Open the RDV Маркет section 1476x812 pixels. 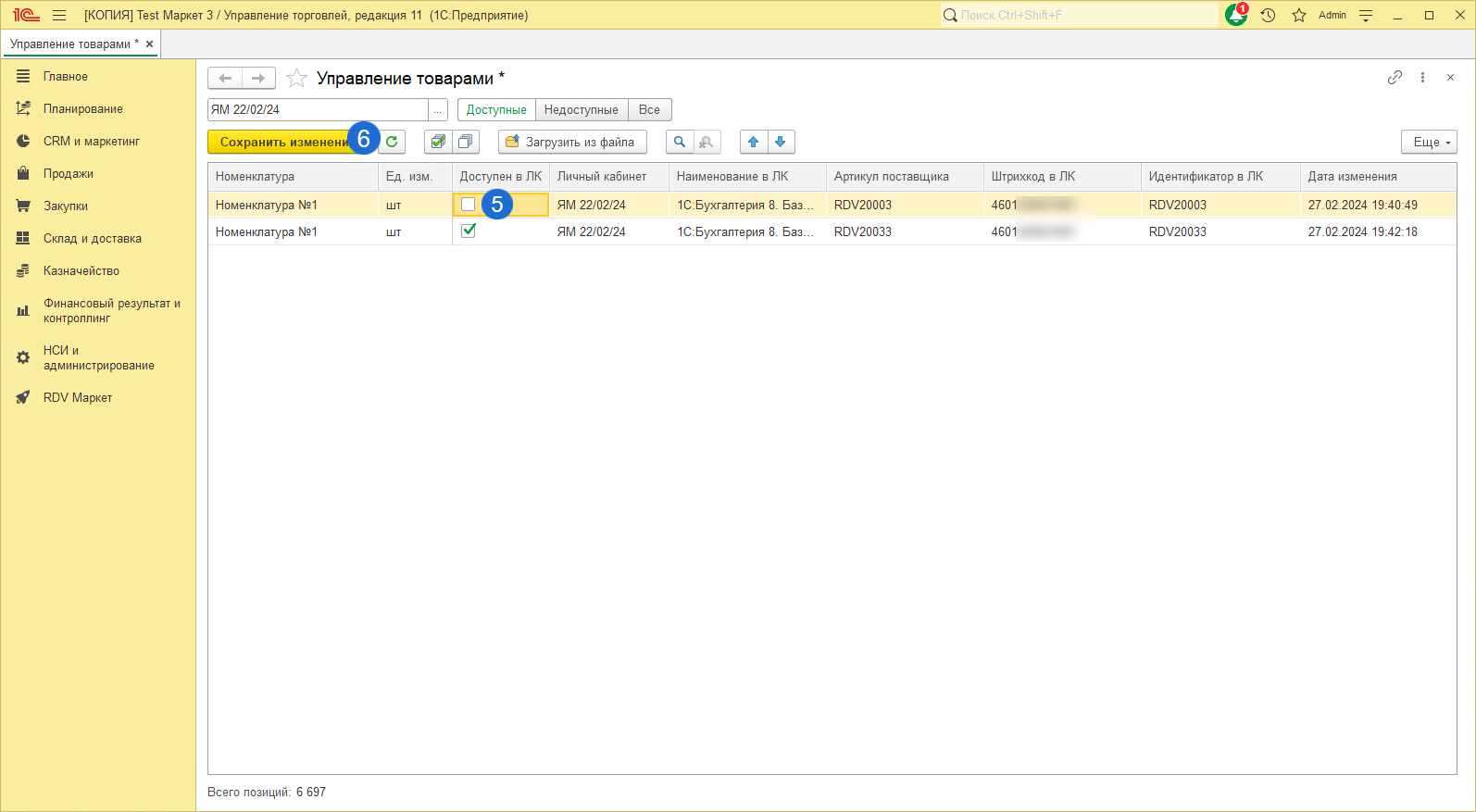(78, 398)
